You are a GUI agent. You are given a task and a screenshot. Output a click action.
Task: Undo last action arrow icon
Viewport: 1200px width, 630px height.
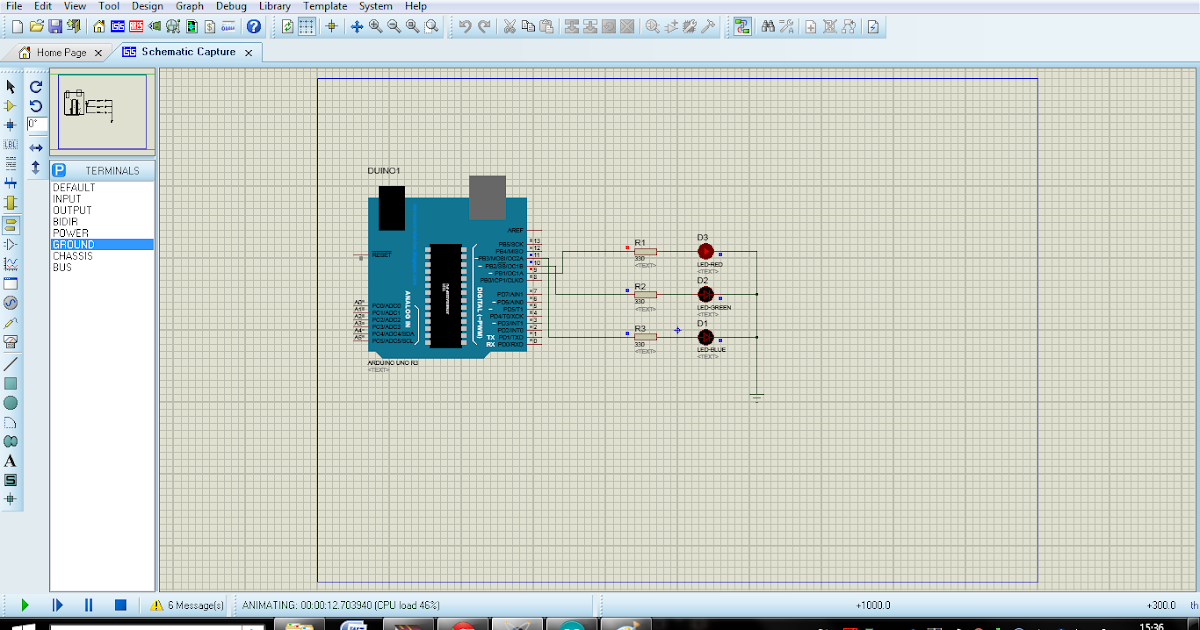(465, 27)
